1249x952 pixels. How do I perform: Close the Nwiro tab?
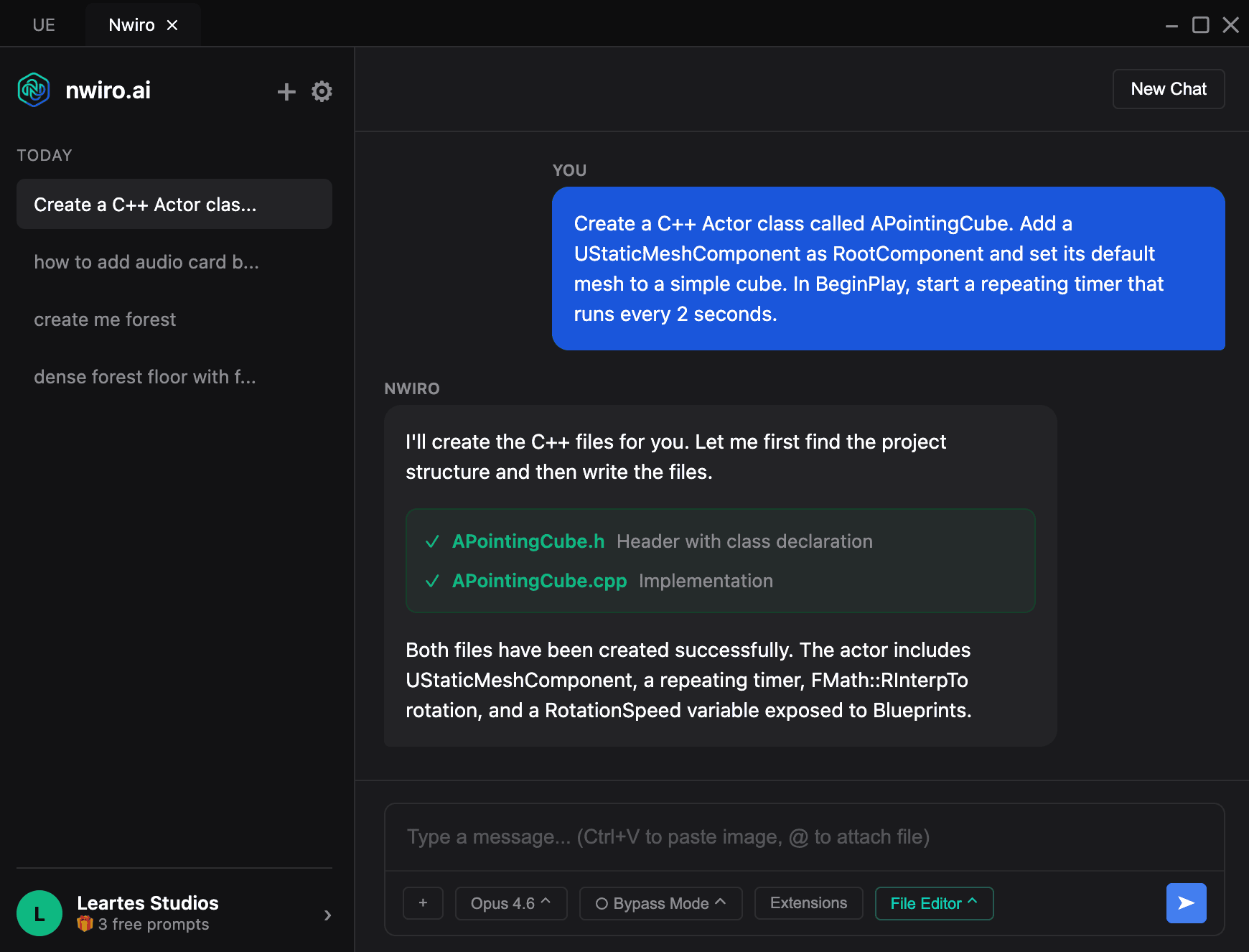(x=172, y=25)
